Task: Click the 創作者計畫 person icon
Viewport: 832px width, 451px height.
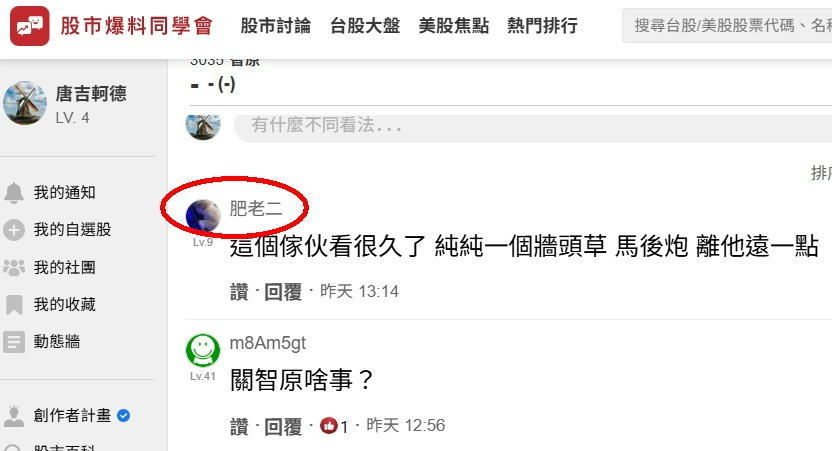Action: tap(14, 416)
